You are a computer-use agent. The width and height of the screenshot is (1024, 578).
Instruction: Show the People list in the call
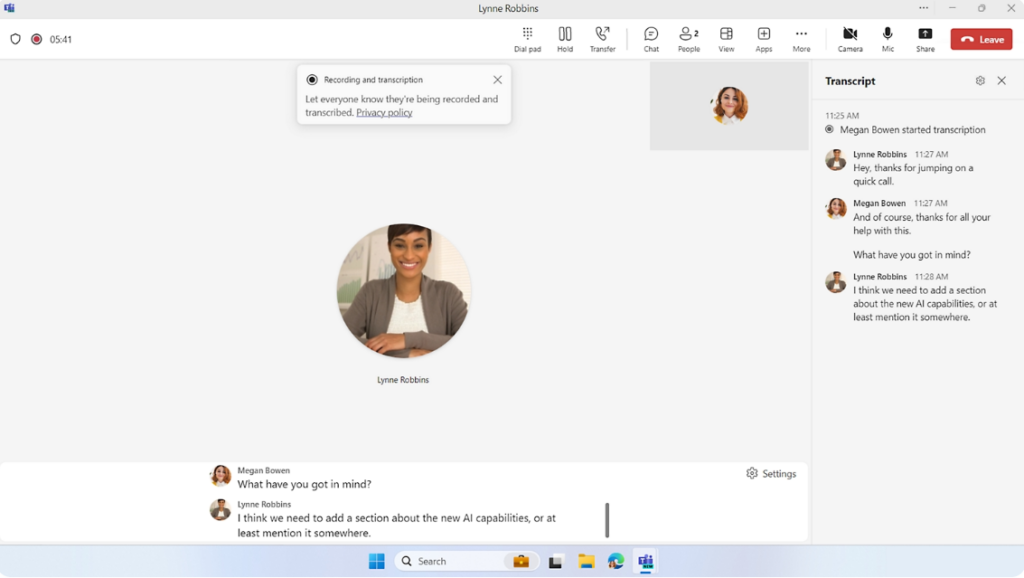[x=688, y=39]
